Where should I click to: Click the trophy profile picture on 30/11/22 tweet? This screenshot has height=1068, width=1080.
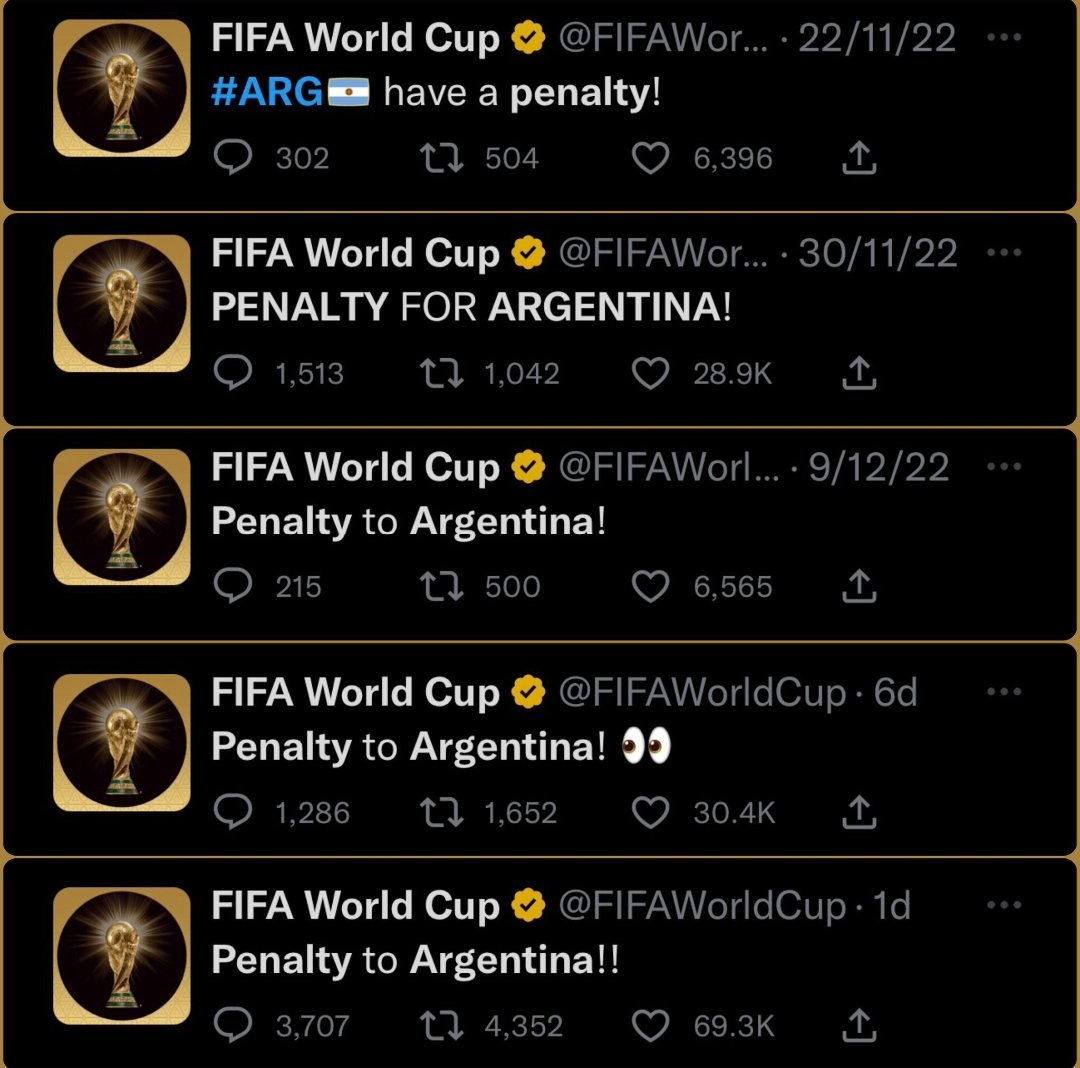point(121,302)
